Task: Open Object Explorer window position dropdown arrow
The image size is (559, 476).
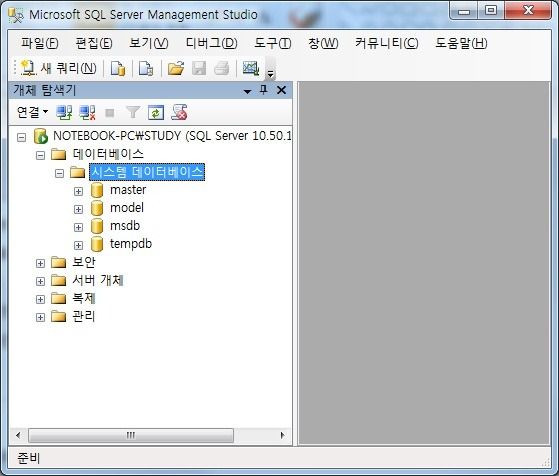Action: coord(247,92)
